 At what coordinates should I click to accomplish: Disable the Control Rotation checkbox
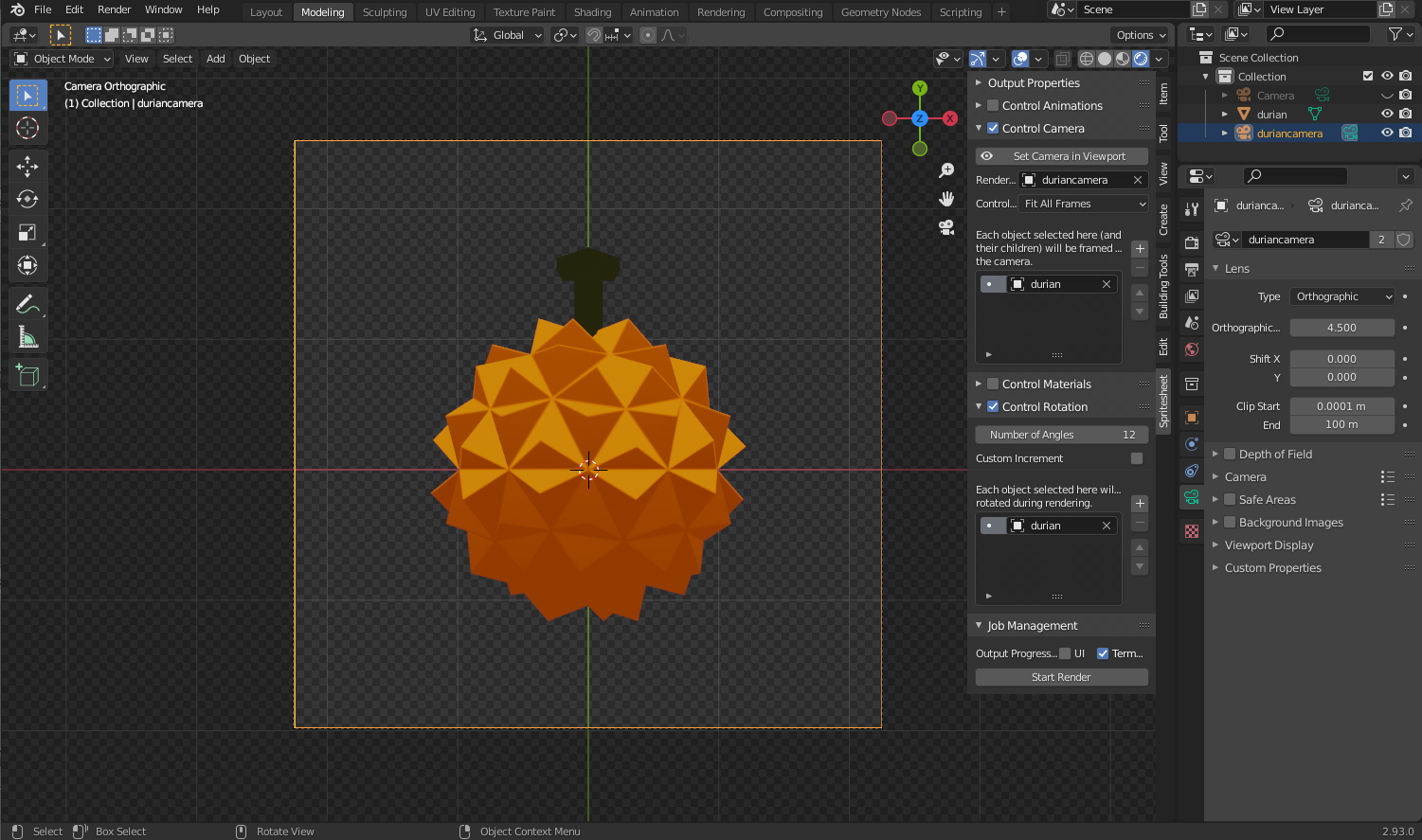point(993,406)
